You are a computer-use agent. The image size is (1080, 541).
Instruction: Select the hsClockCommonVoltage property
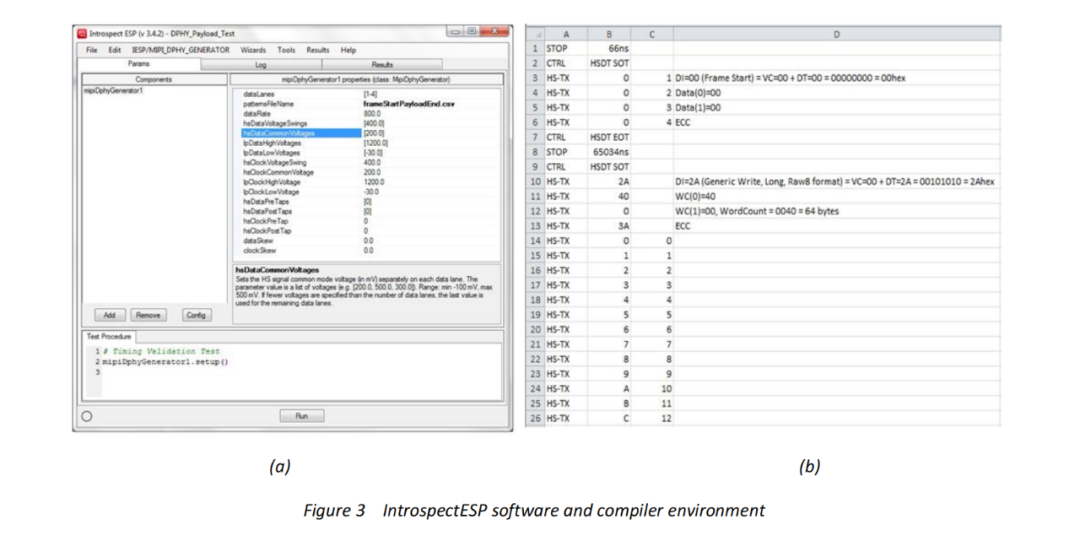(x=278, y=172)
